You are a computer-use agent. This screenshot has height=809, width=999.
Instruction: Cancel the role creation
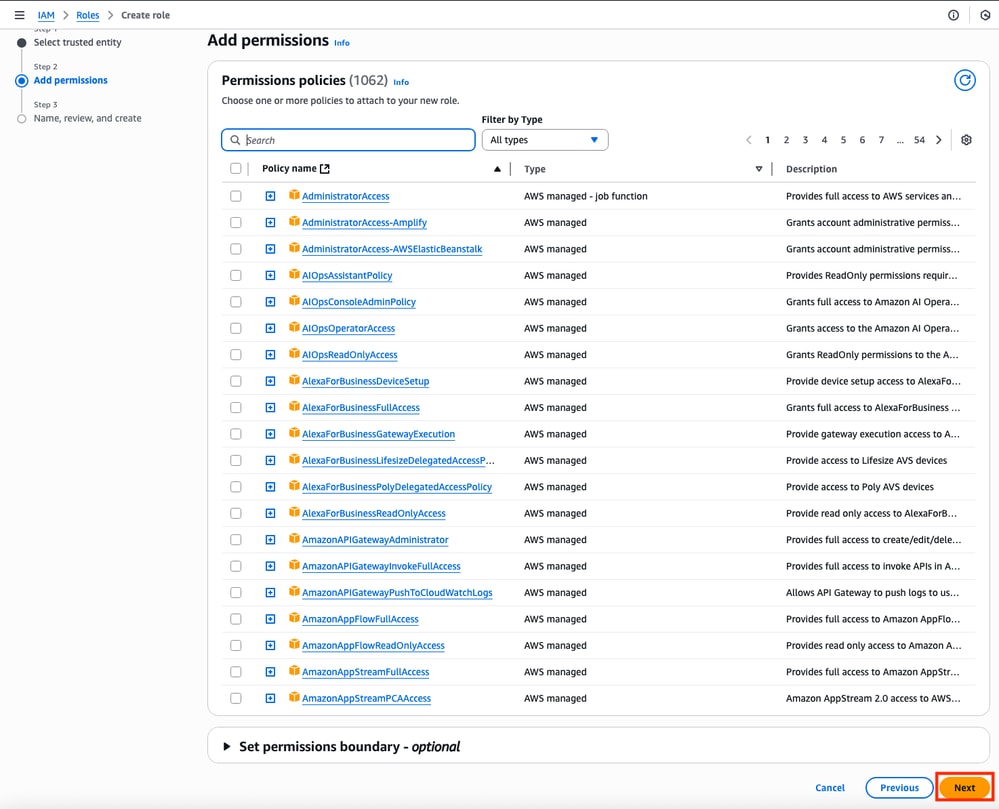point(830,788)
